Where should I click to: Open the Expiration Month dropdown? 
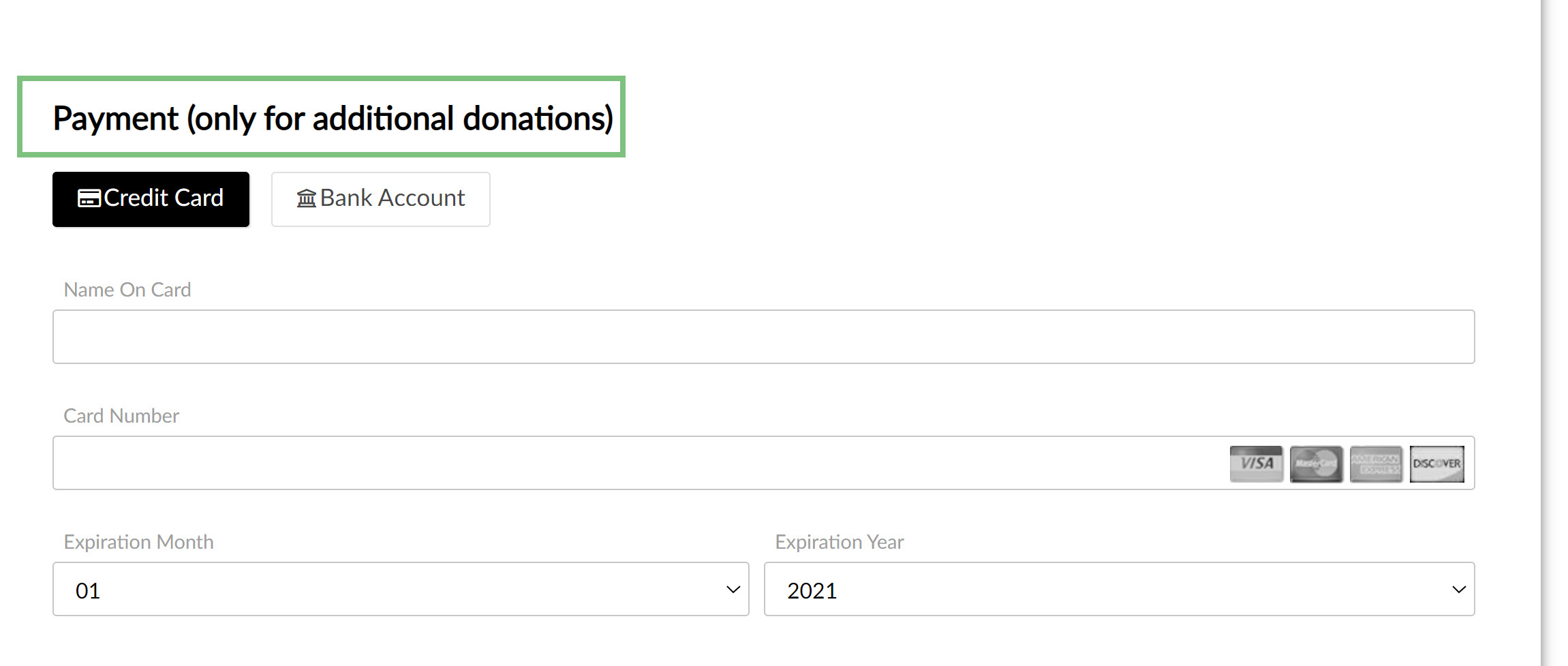(401, 589)
